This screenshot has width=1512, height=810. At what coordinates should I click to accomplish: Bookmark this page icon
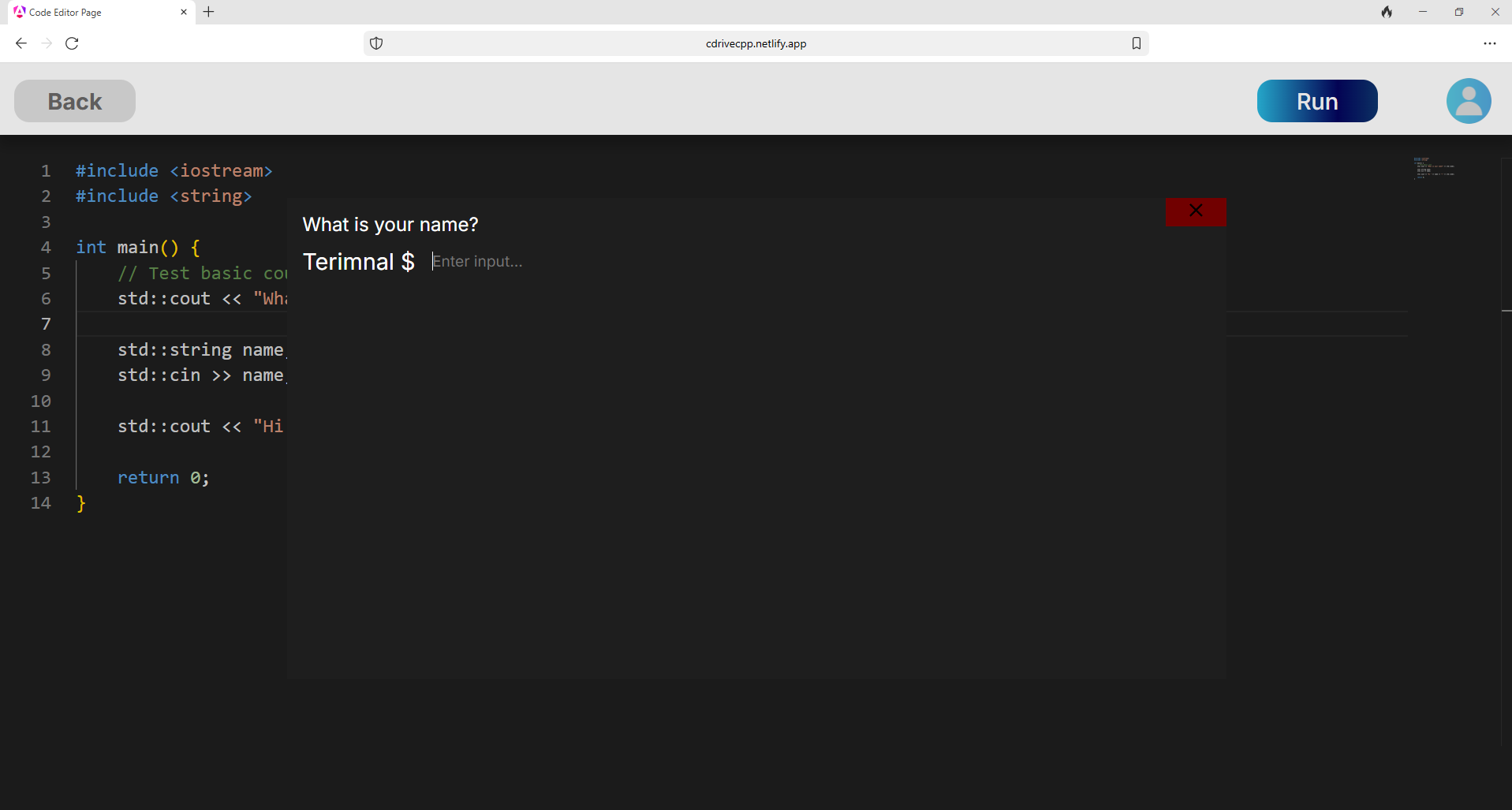click(x=1136, y=43)
